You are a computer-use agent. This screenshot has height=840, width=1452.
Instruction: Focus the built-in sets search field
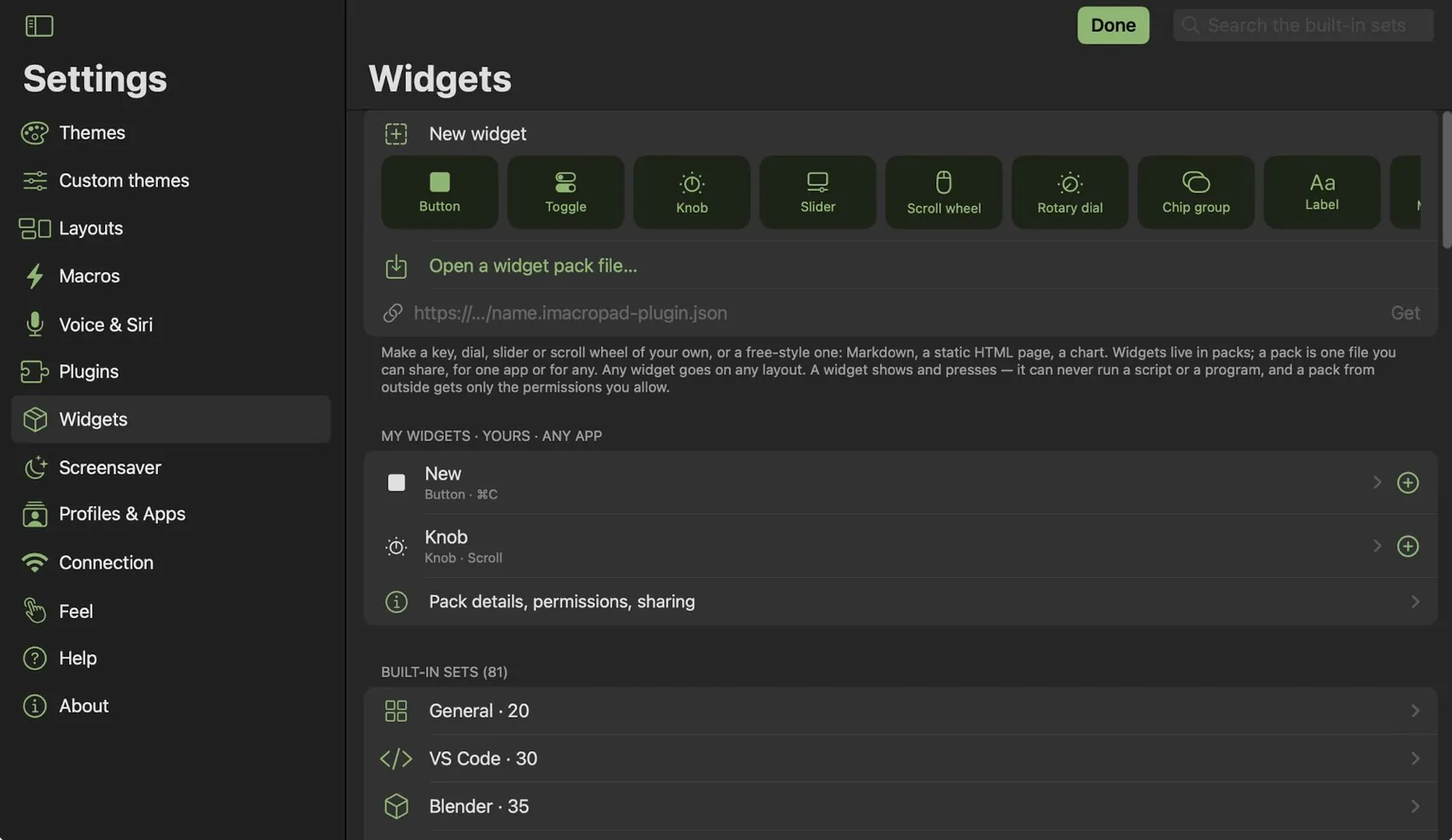(x=1303, y=26)
